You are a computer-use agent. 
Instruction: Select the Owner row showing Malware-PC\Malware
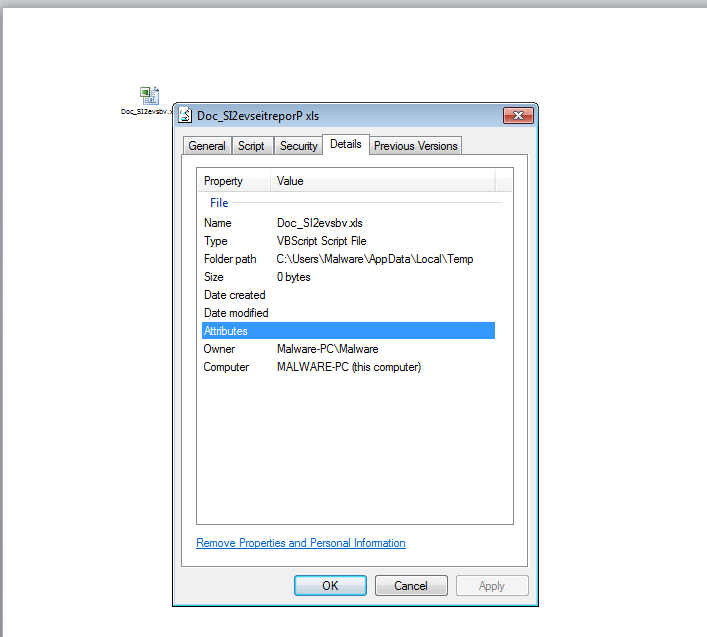coord(345,349)
